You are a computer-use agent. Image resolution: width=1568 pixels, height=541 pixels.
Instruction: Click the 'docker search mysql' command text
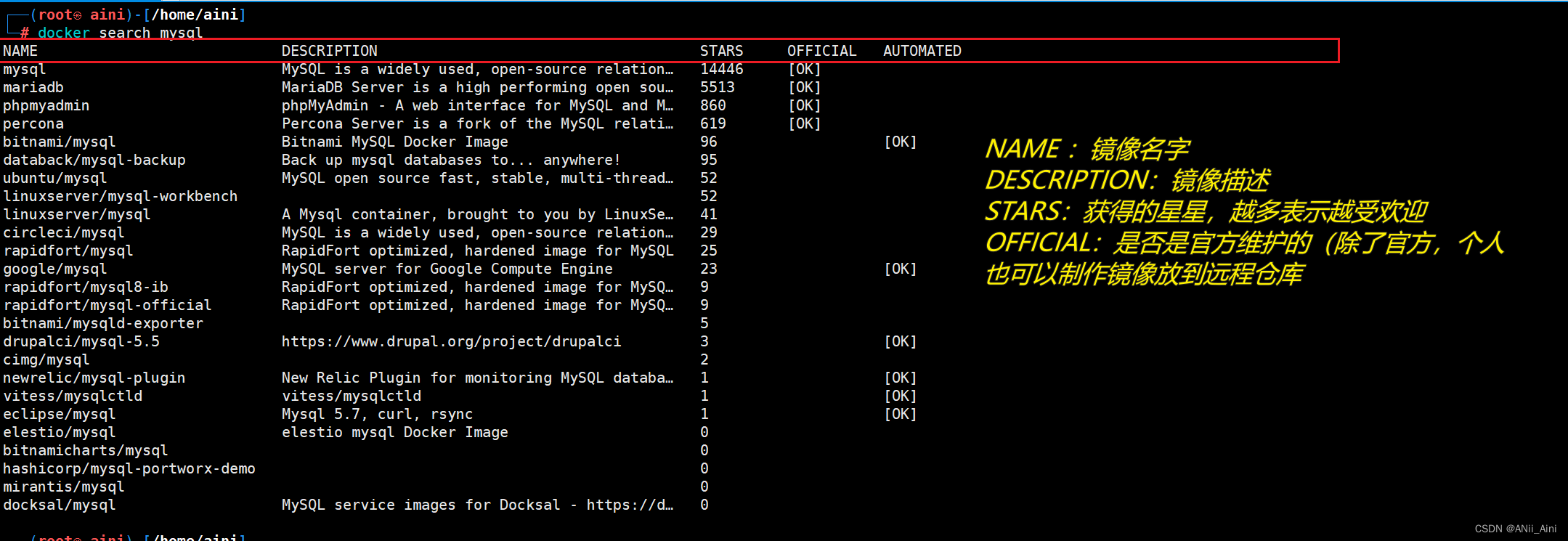tap(121, 33)
